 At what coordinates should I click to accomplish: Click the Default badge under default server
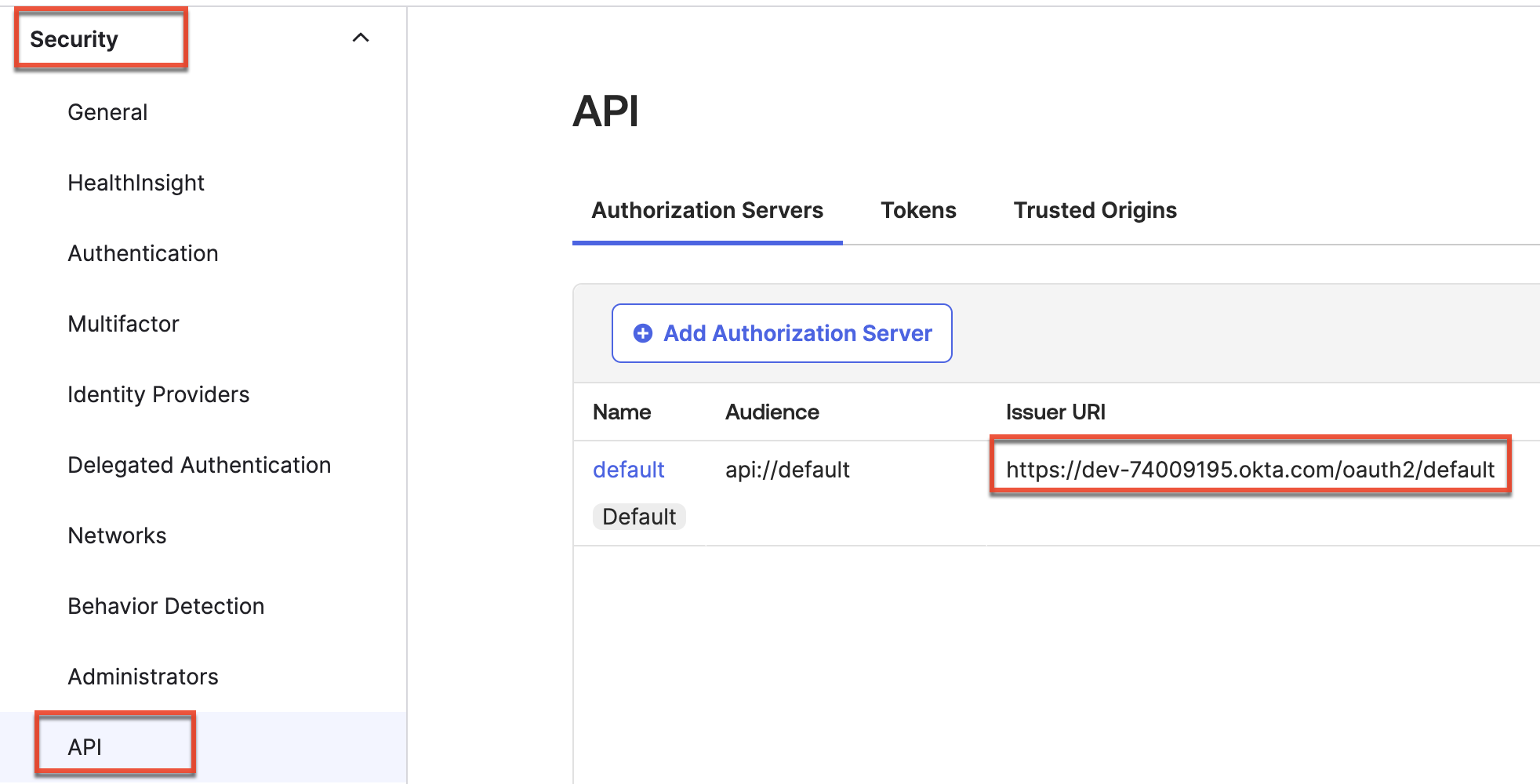[639, 516]
